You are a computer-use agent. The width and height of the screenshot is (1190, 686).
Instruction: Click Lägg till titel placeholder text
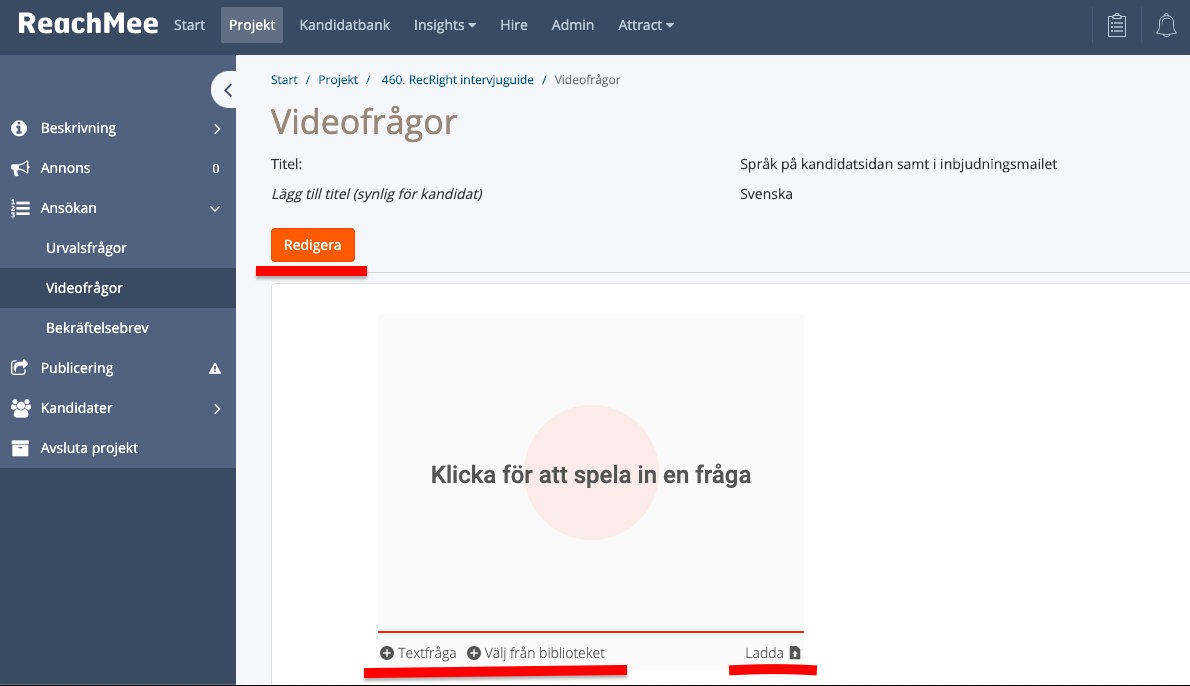[376, 194]
